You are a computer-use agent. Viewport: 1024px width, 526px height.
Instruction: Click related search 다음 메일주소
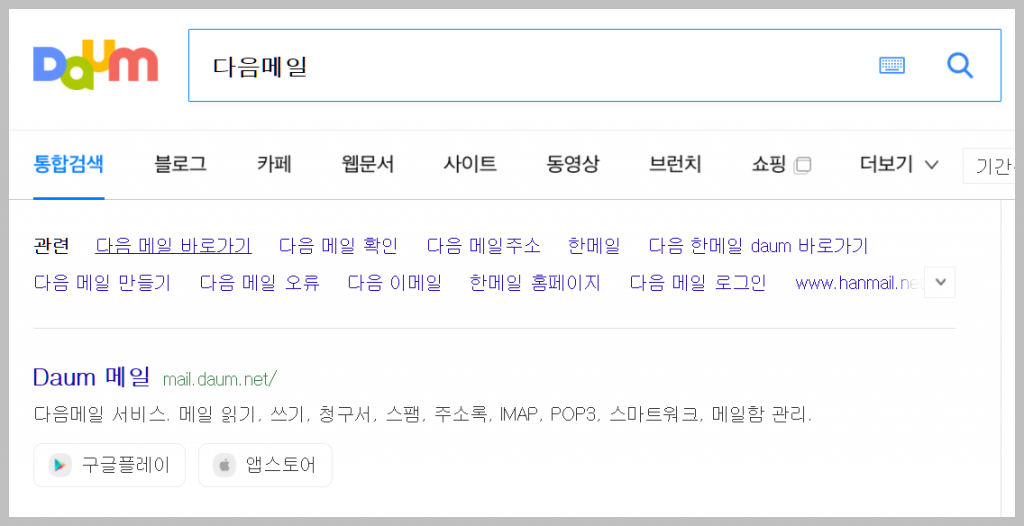point(483,246)
